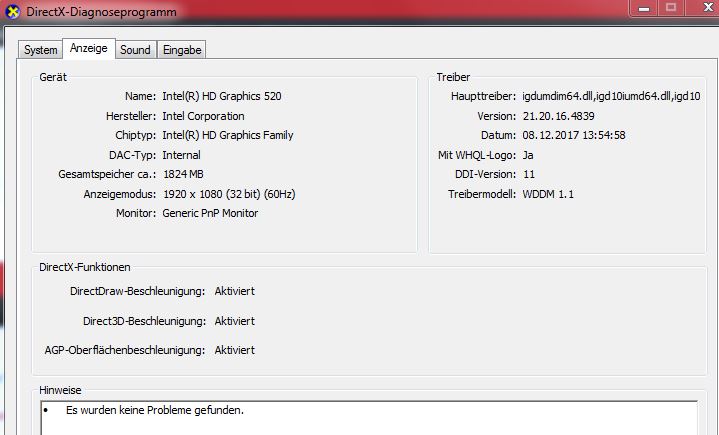719x435 pixels.
Task: Select the Hersteller value Intel Corporation
Action: pyautogui.click(x=203, y=116)
